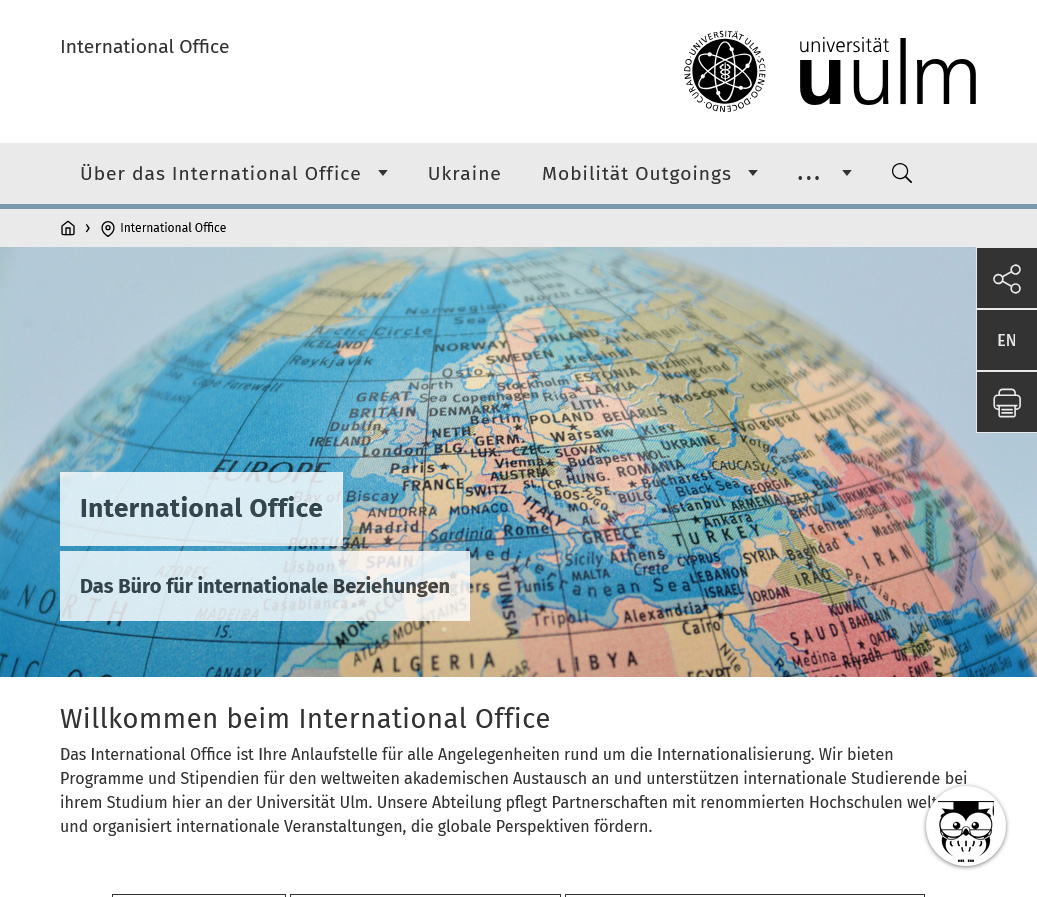1037x897 pixels.
Task: Click the 'Willkommen beim International Office' heading
Action: 305,718
